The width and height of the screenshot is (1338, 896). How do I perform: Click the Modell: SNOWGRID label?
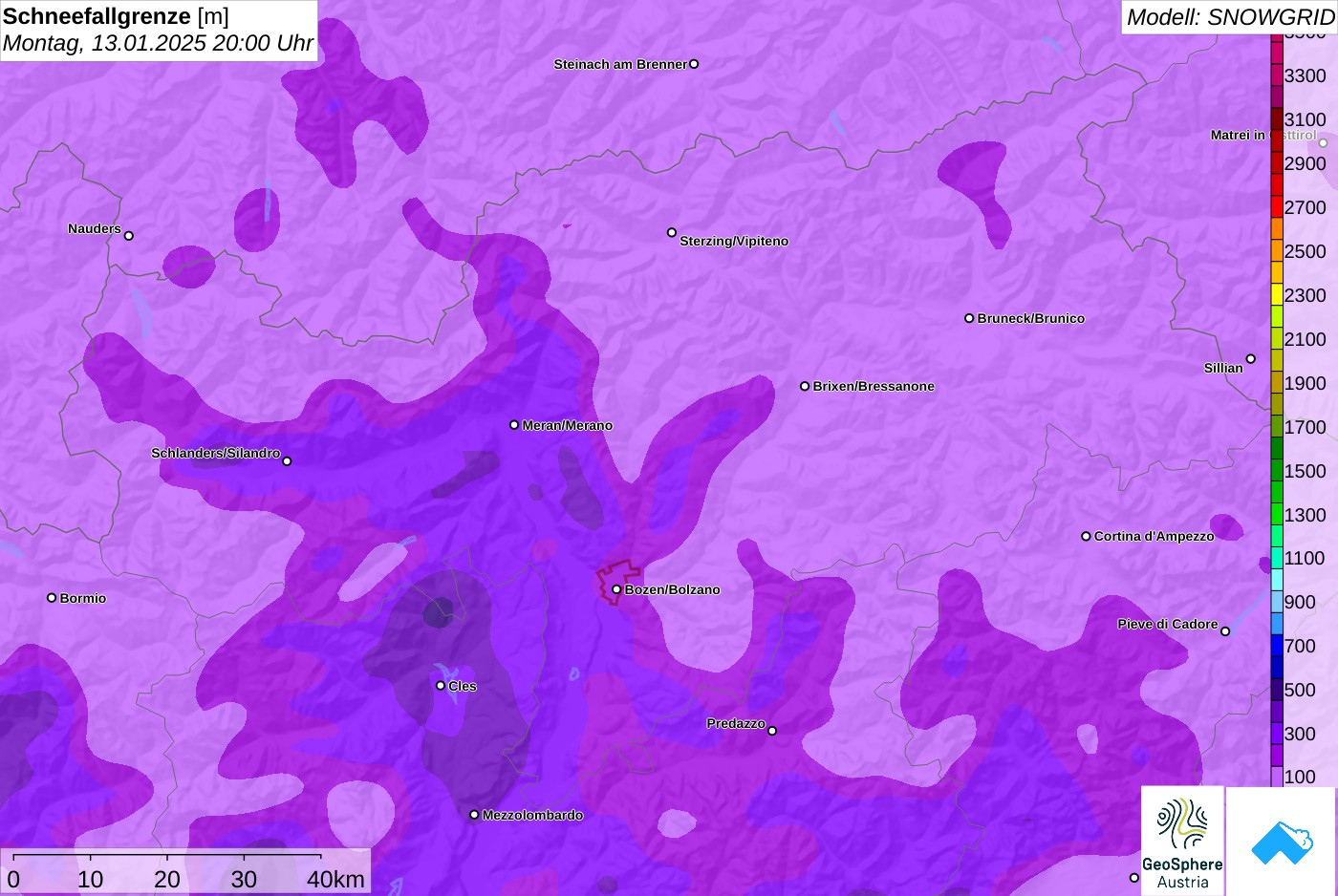coord(1230,17)
